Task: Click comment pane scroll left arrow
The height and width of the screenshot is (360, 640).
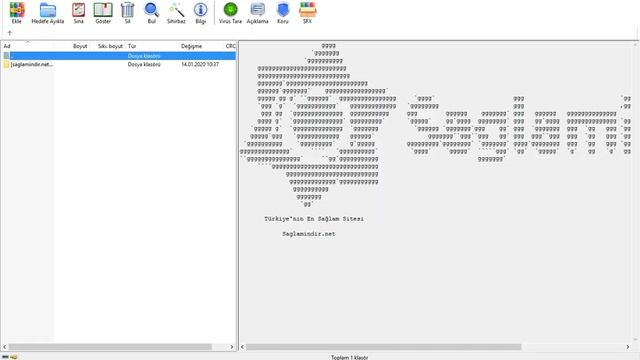Action: [x=242, y=347]
